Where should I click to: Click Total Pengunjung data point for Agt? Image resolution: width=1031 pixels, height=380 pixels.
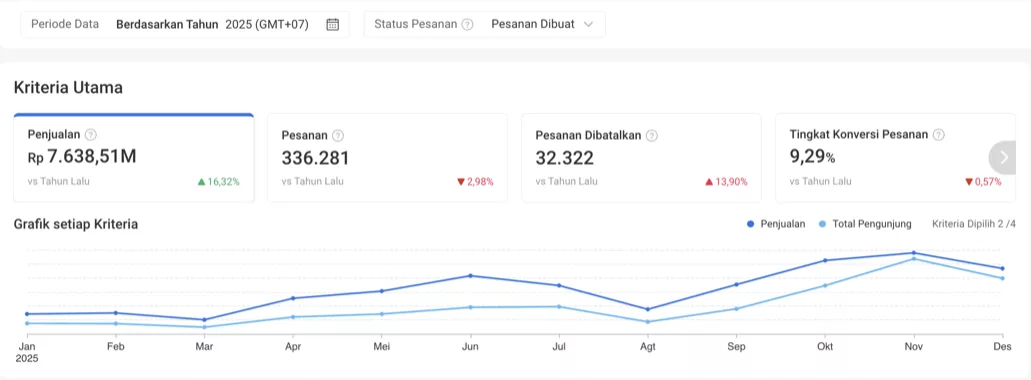(648, 321)
